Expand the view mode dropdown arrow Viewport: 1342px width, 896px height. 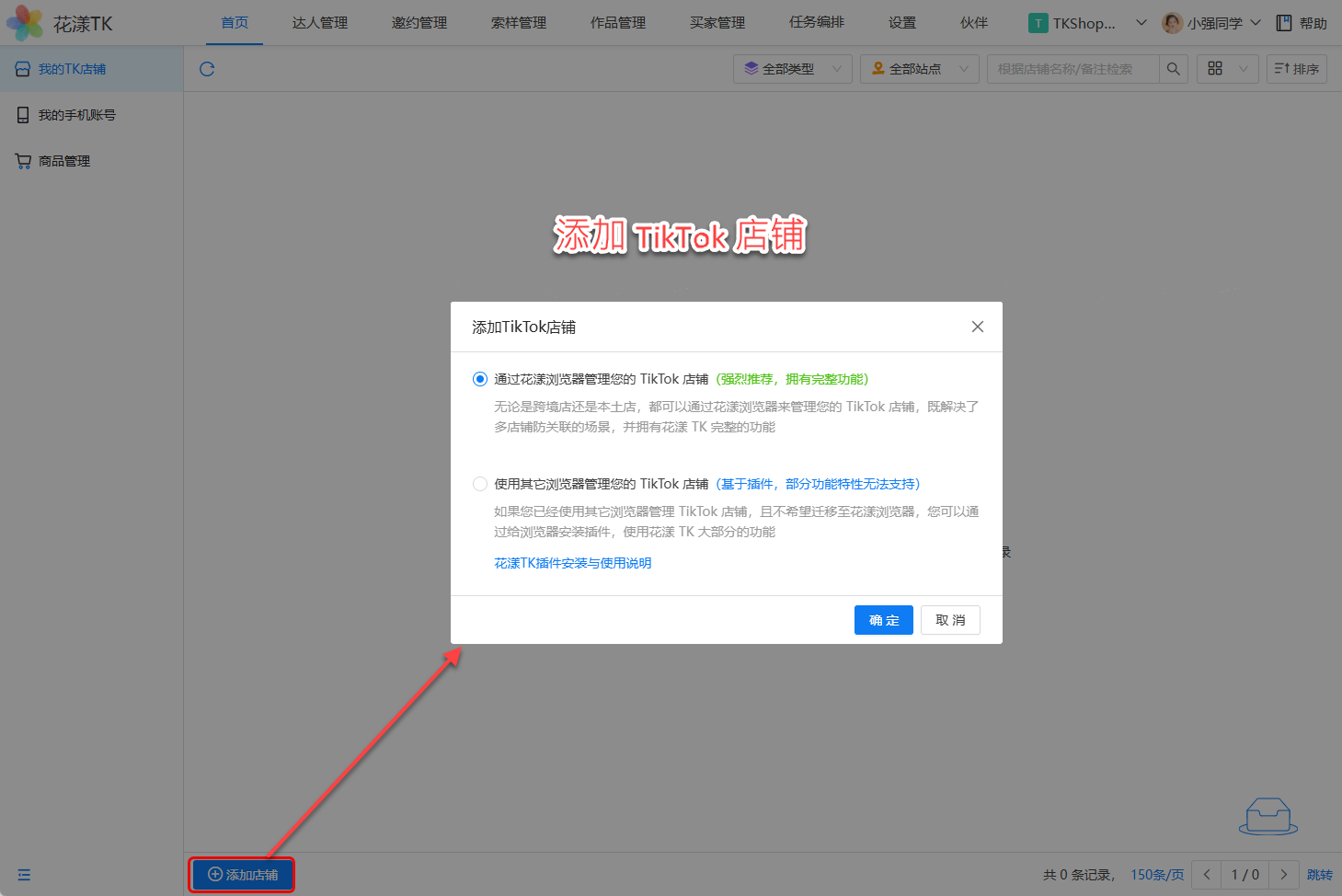tap(1244, 69)
